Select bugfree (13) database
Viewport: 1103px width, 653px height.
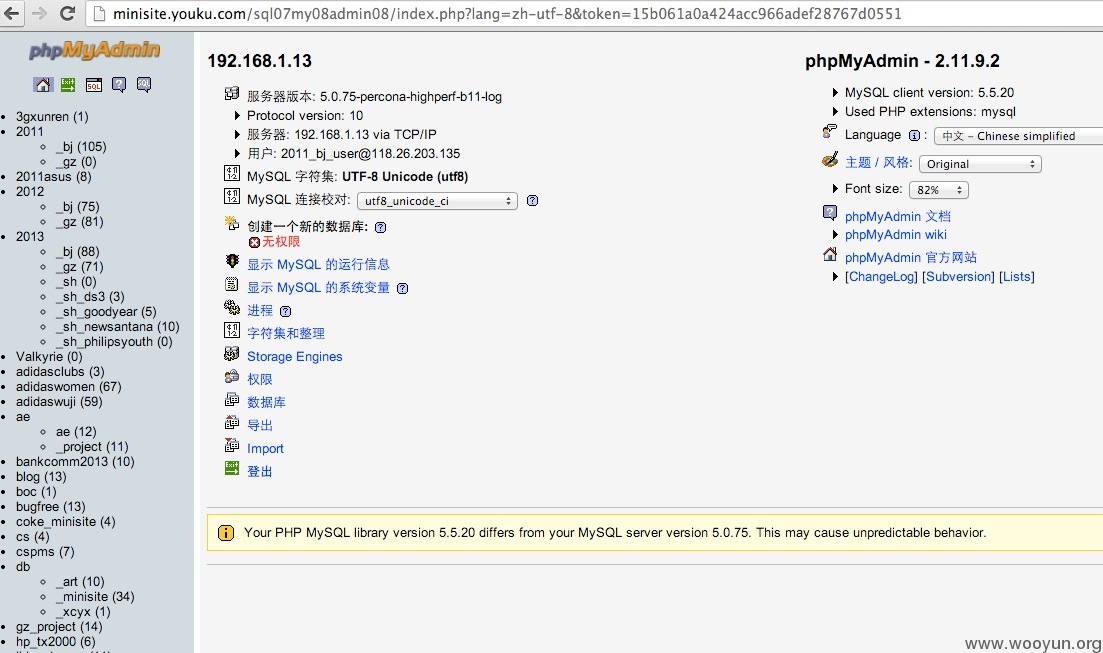click(x=51, y=507)
